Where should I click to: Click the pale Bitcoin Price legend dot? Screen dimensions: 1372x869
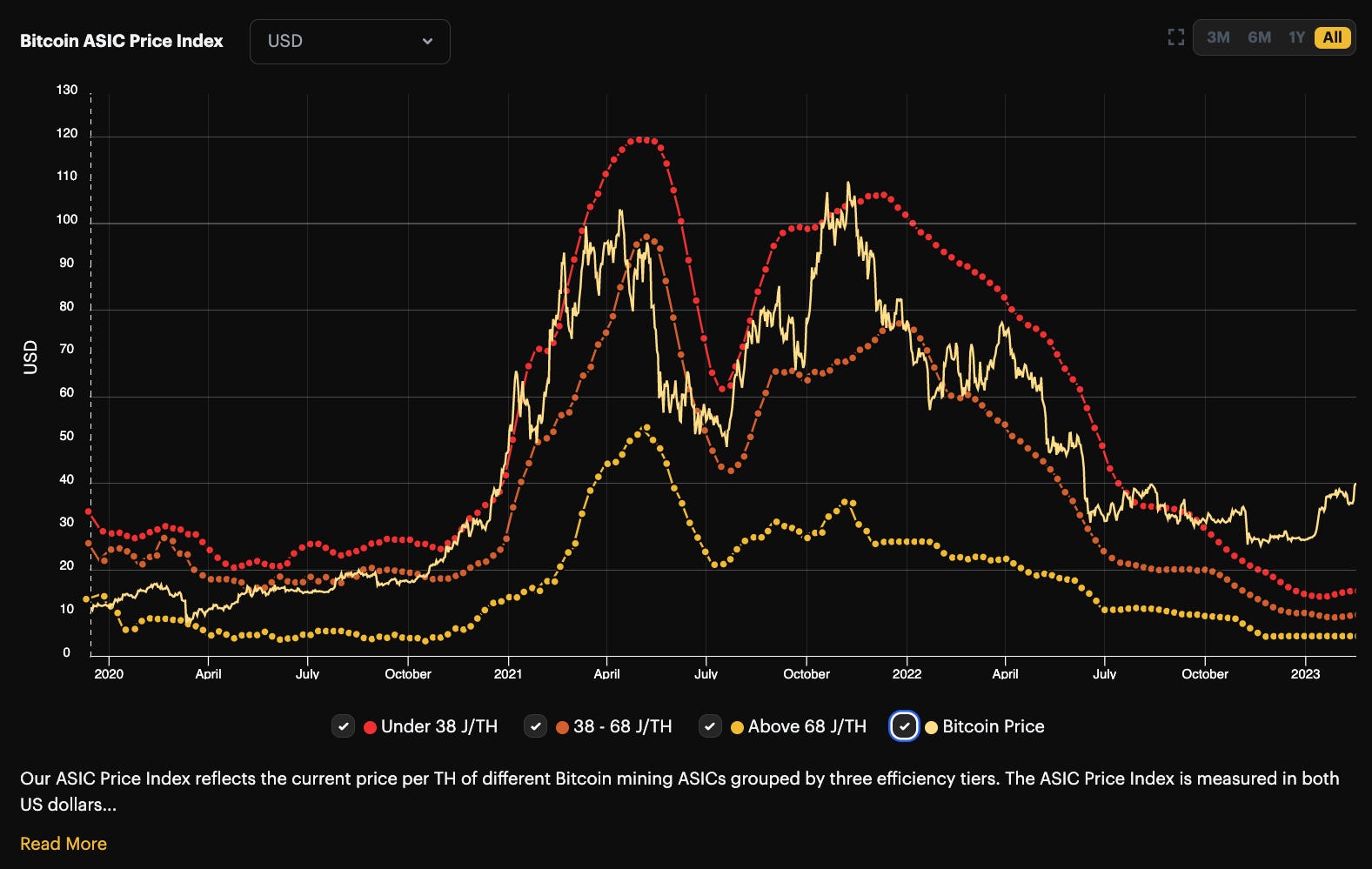[931, 727]
